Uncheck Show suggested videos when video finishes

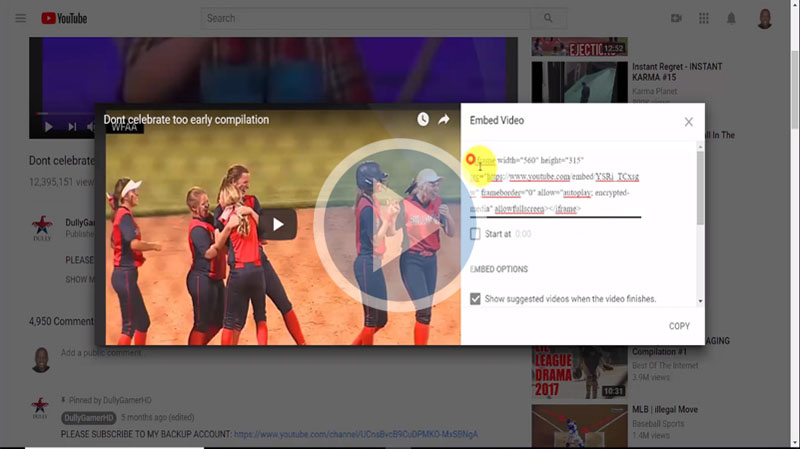(x=476, y=298)
